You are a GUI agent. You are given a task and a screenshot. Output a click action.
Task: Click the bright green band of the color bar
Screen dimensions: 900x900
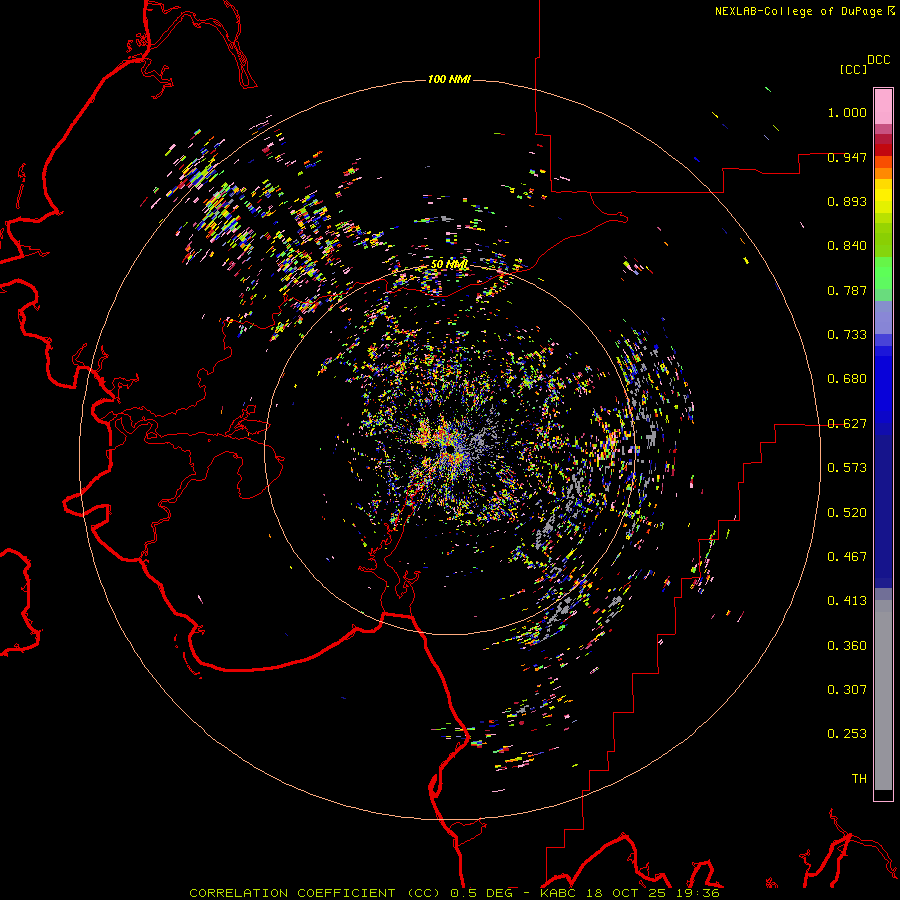click(883, 273)
